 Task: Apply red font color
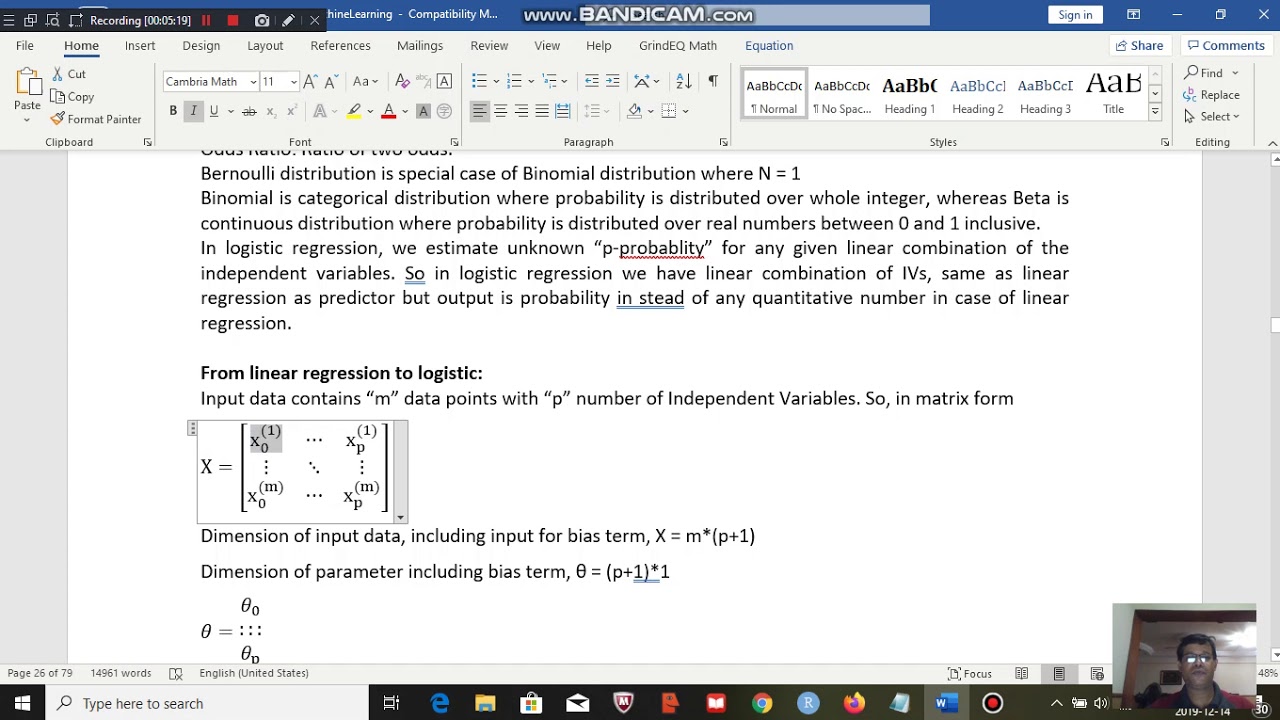point(388,111)
